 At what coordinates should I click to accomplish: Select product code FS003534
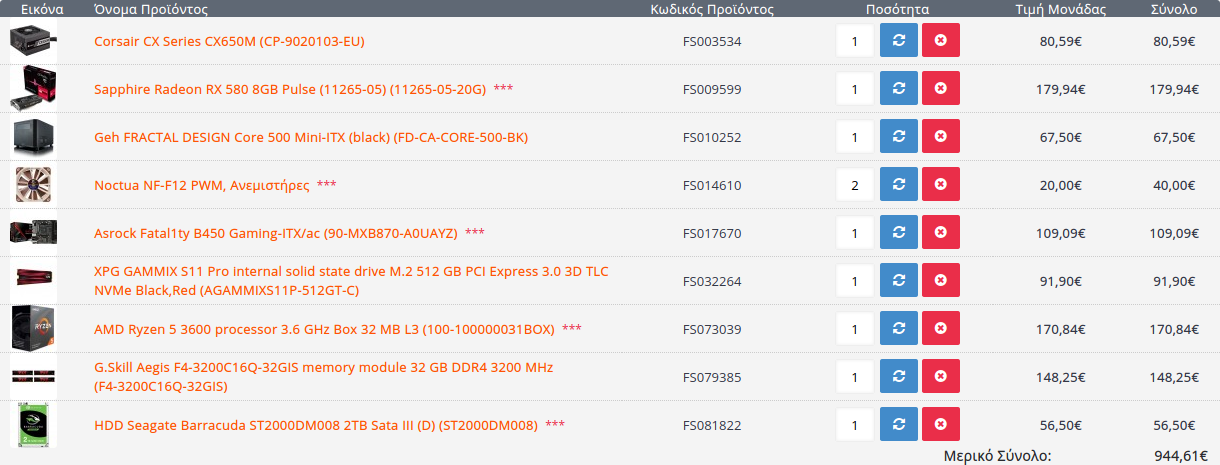coord(712,41)
